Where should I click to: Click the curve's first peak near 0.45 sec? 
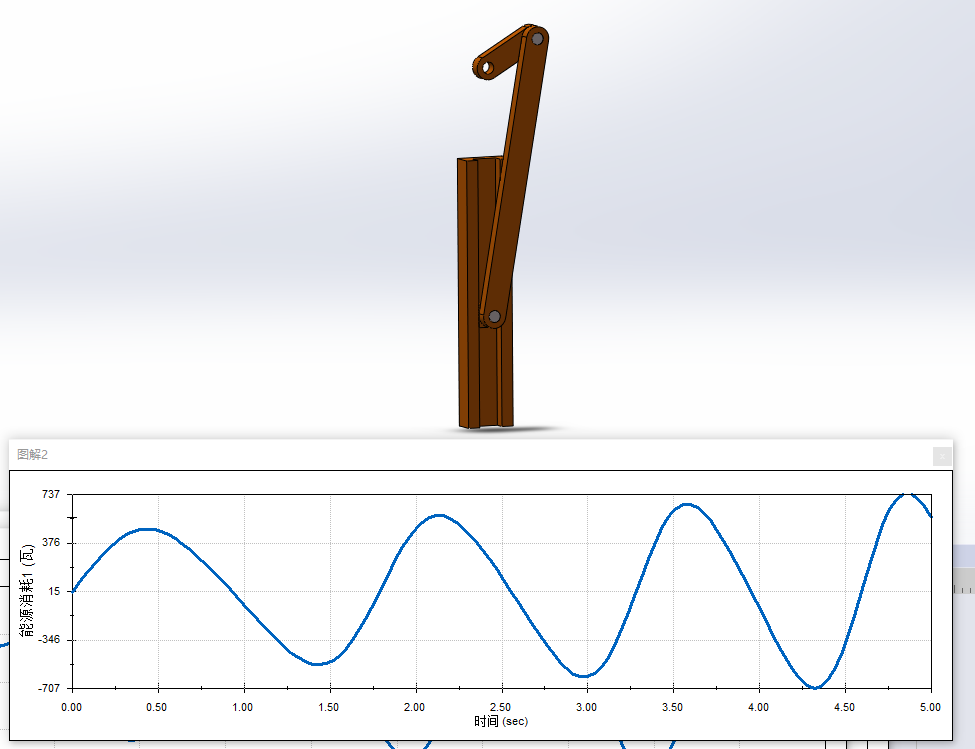click(x=147, y=529)
